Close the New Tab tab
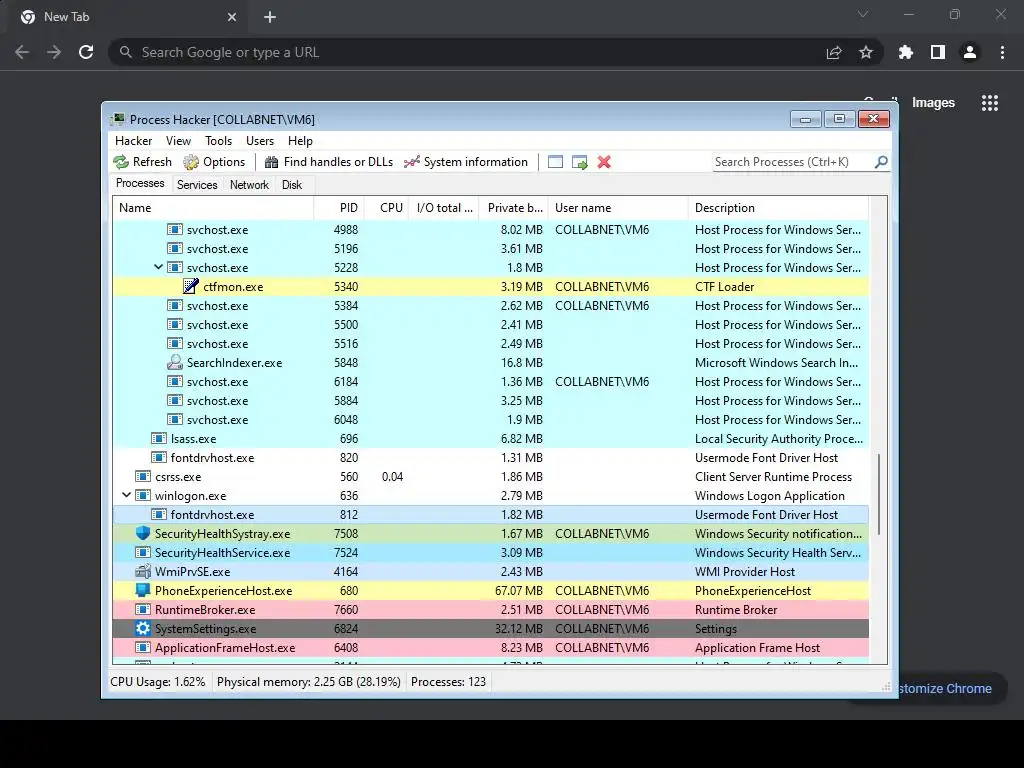 (232, 17)
